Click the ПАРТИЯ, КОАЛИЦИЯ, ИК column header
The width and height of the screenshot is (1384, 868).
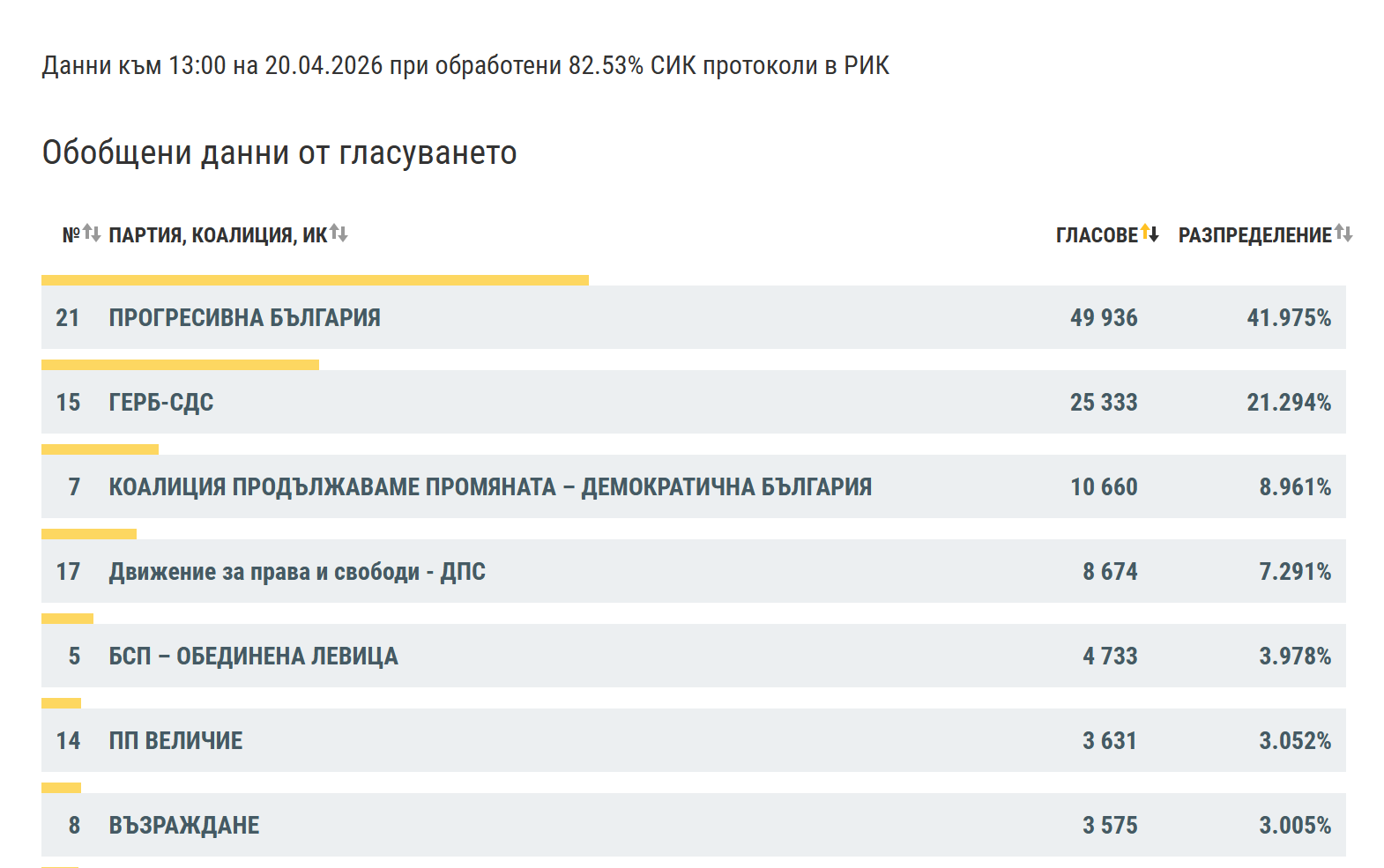[x=218, y=235]
